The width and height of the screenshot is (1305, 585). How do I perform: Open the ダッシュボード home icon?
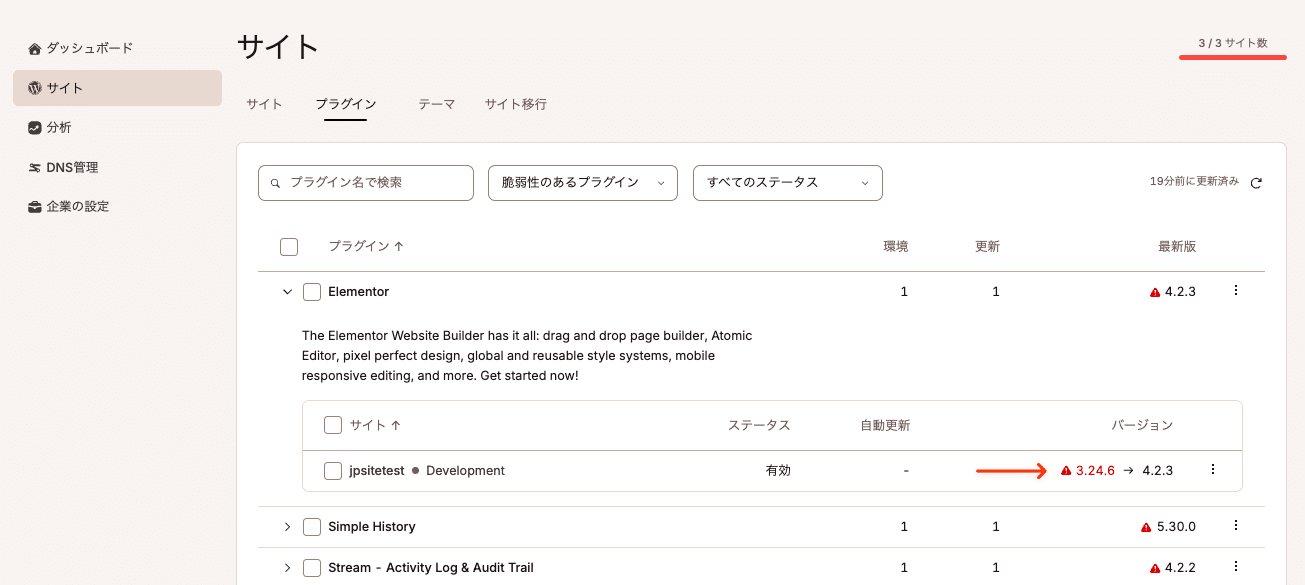click(x=35, y=49)
